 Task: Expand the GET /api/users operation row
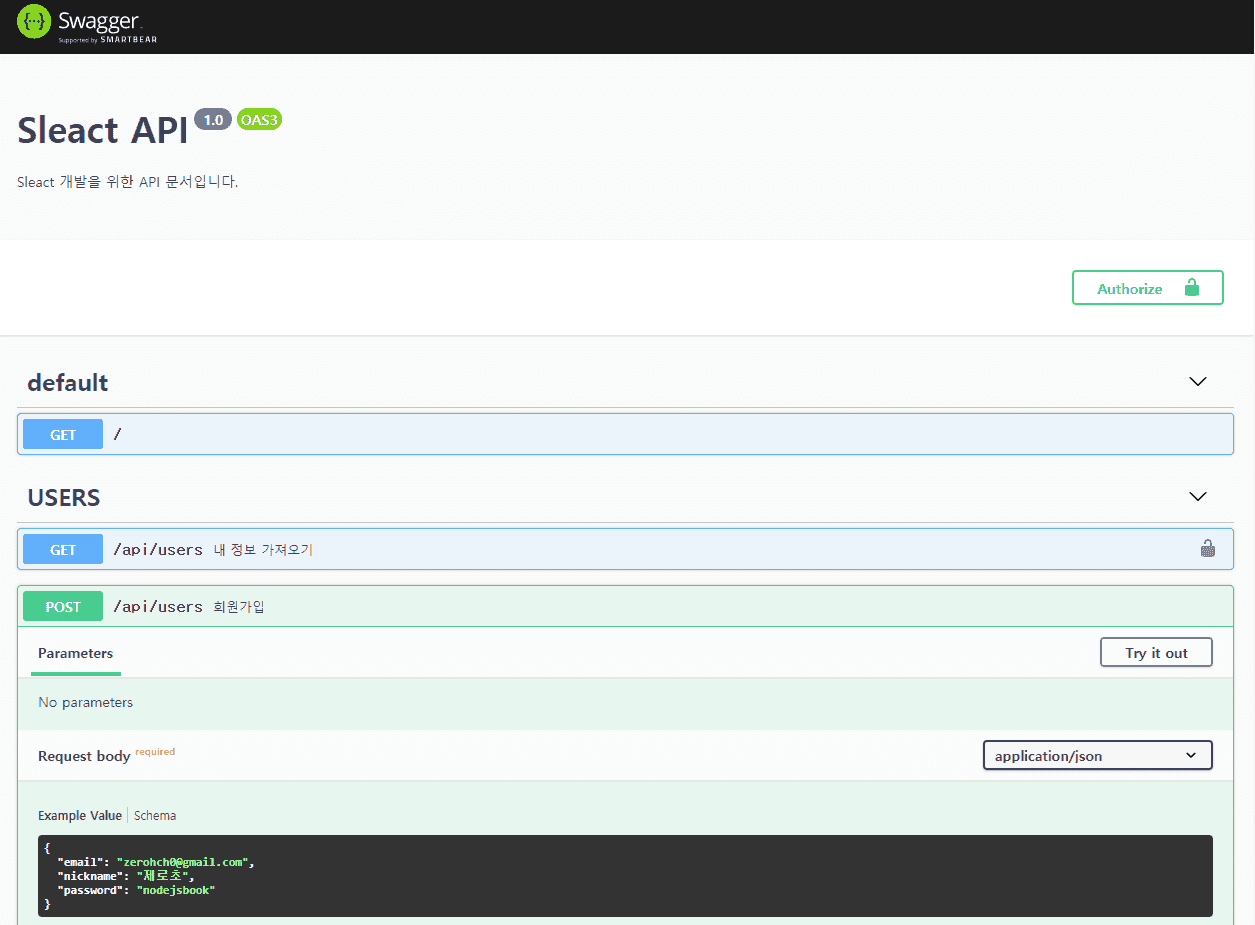tap(625, 549)
